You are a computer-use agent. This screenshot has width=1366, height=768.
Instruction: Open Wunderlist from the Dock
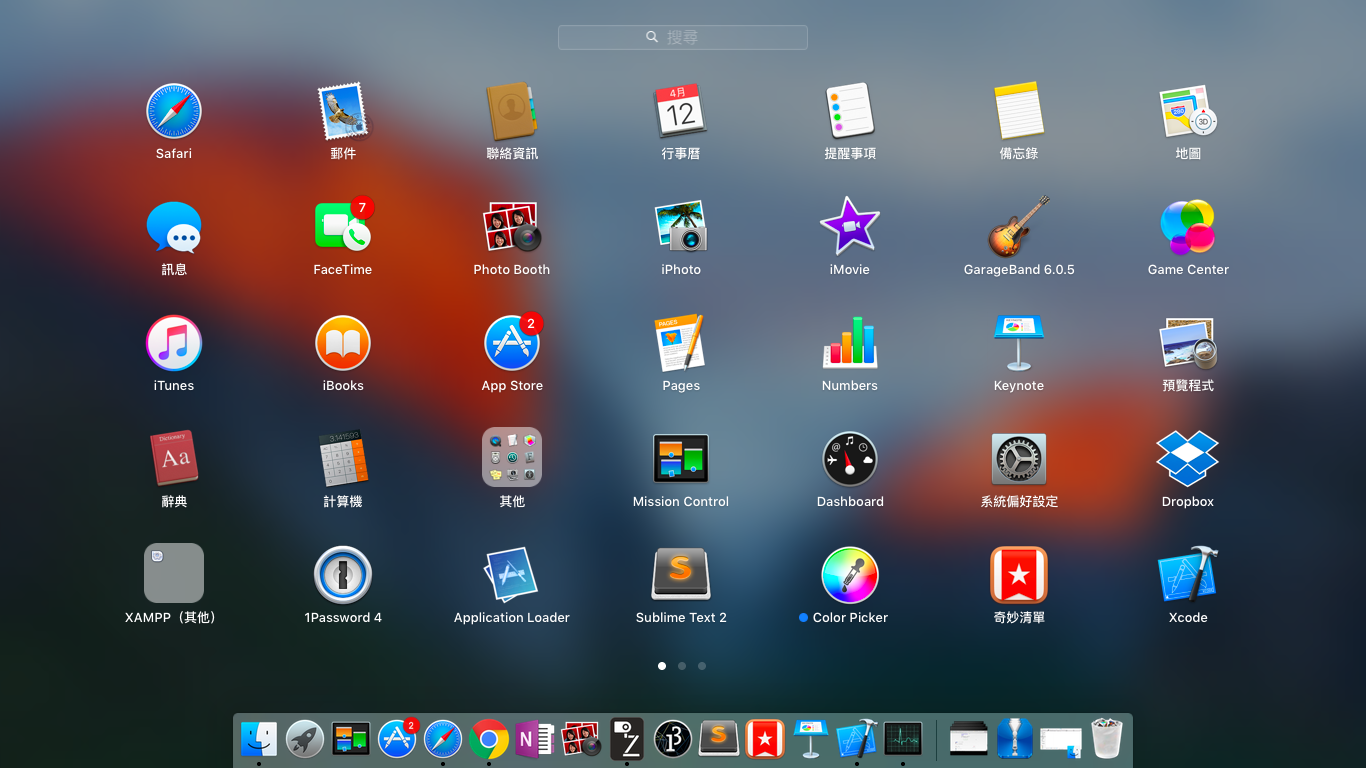coord(765,739)
